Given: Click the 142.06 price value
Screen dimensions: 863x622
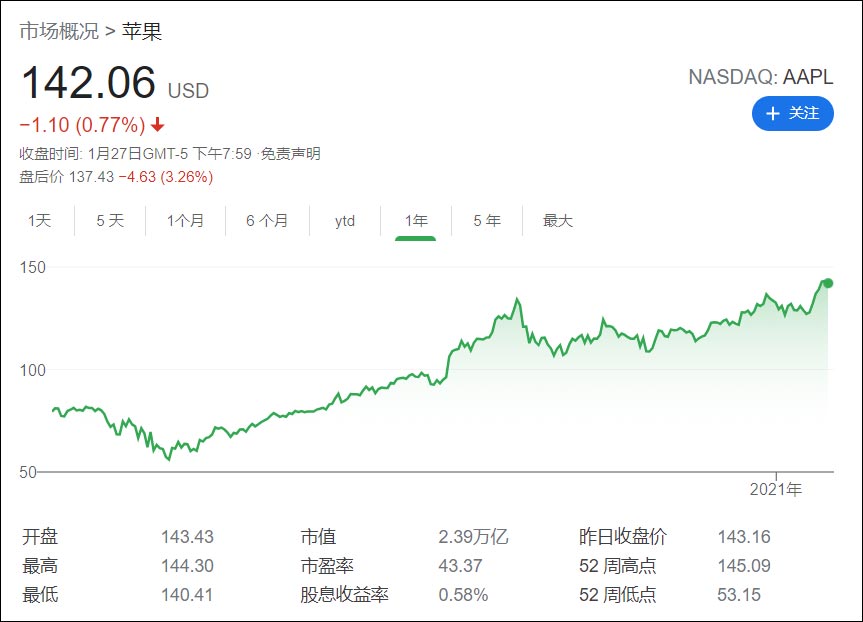Looking at the screenshot, I should pos(89,83).
